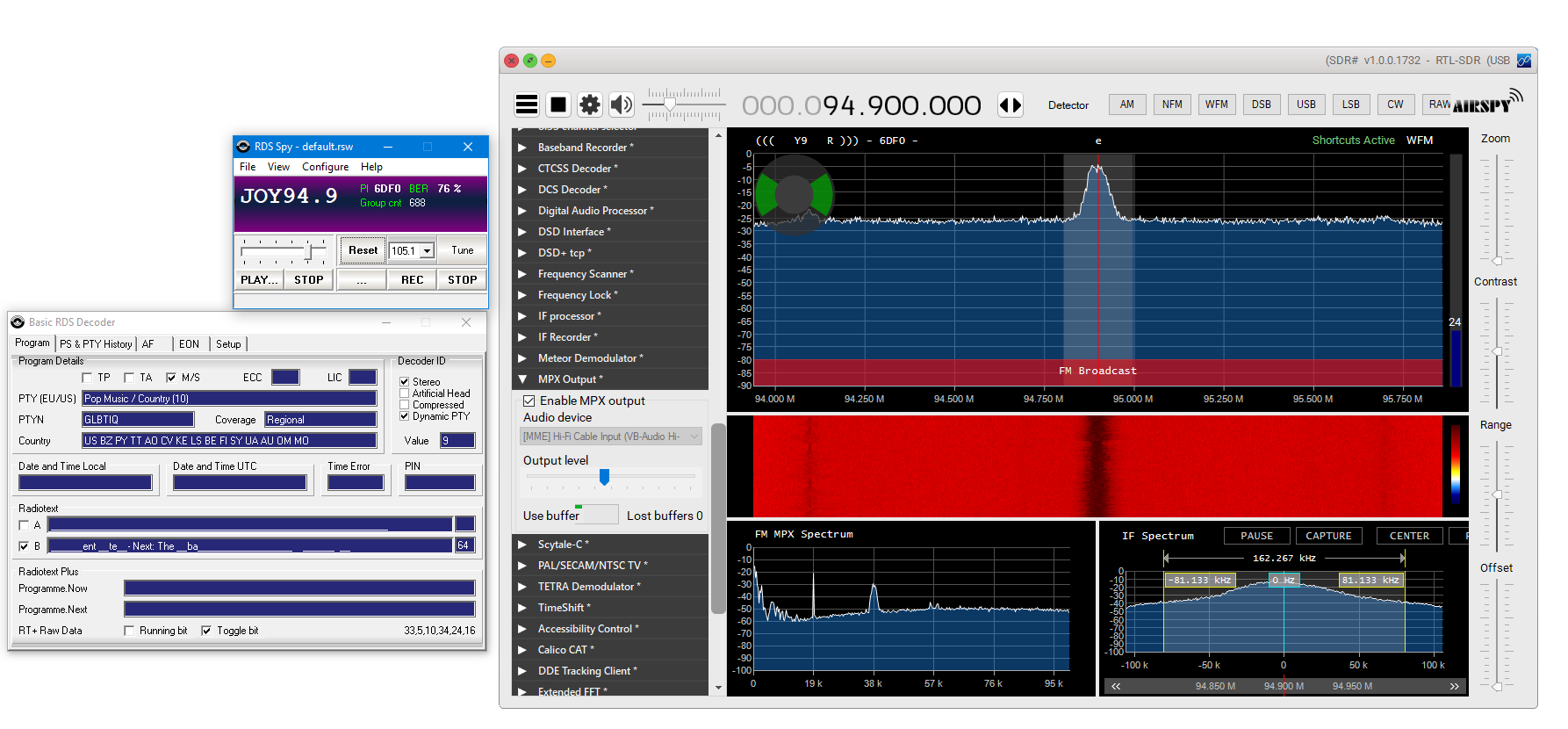Image resolution: width=1568 pixels, height=729 pixels.
Task: Switch to PS & PTY History tab
Action: 96,344
